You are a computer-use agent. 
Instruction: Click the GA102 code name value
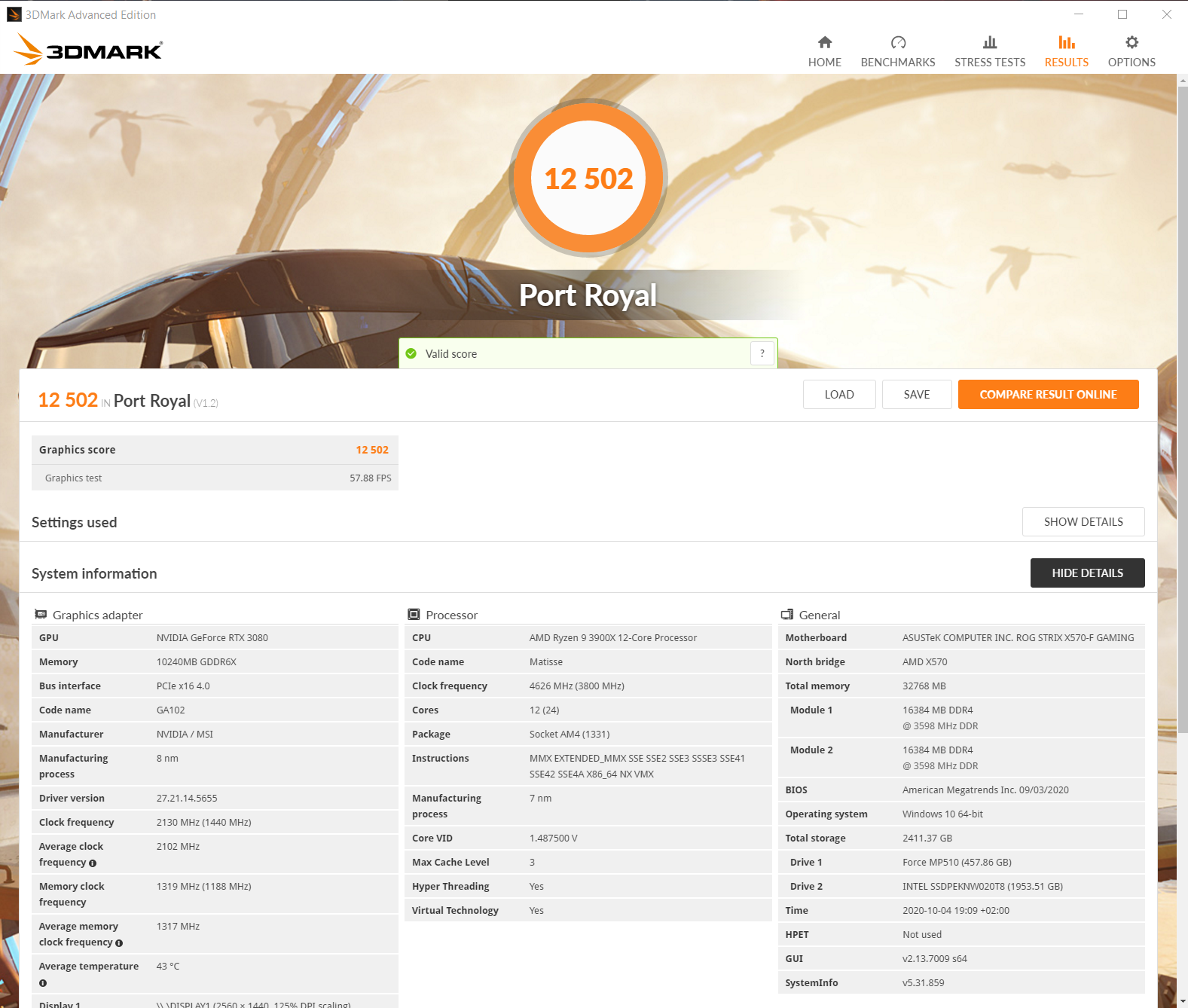pyautogui.click(x=171, y=710)
